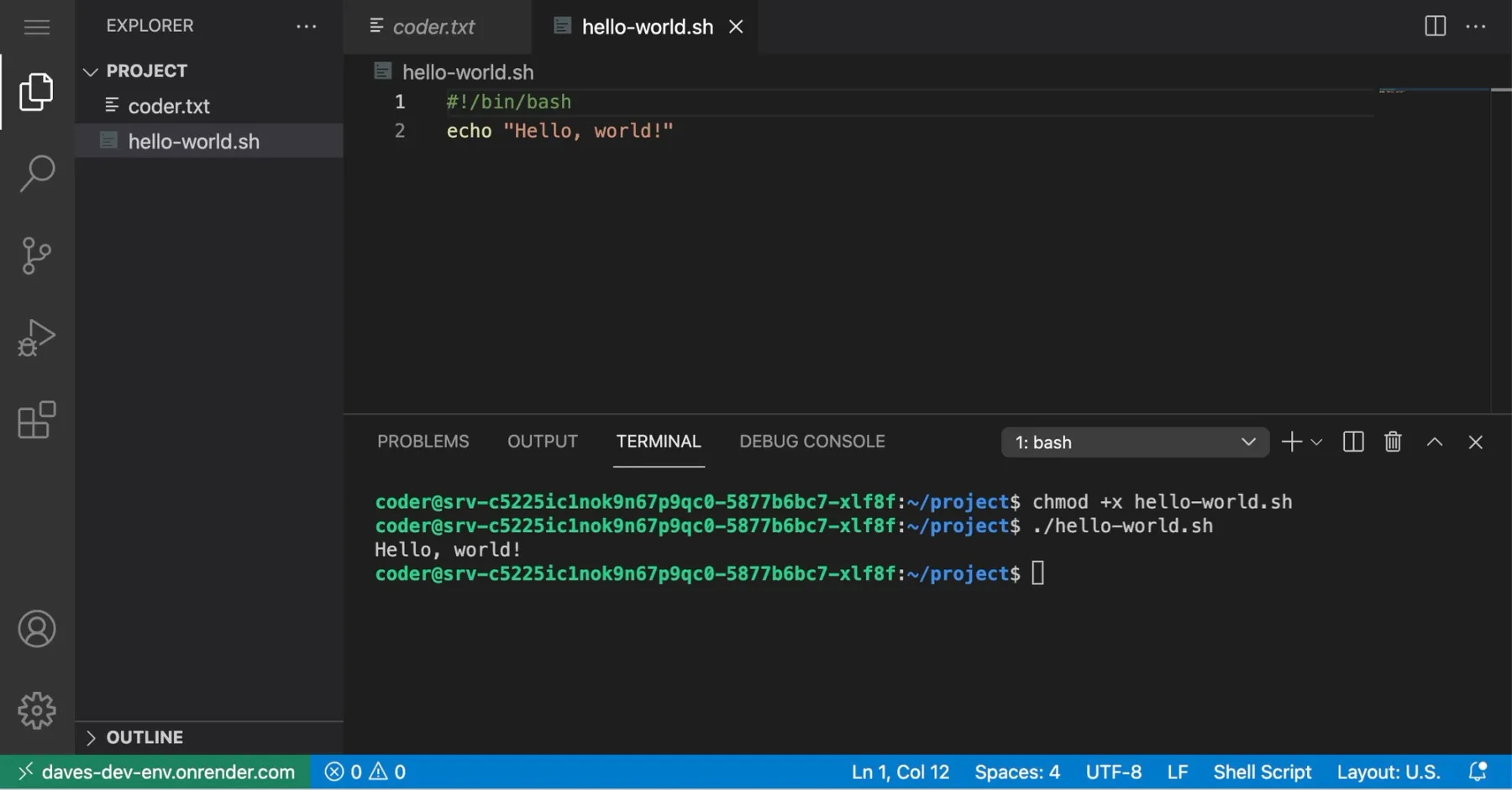The image size is (1512, 790).
Task: Collapse the PROJECT folder tree
Action: point(91,71)
